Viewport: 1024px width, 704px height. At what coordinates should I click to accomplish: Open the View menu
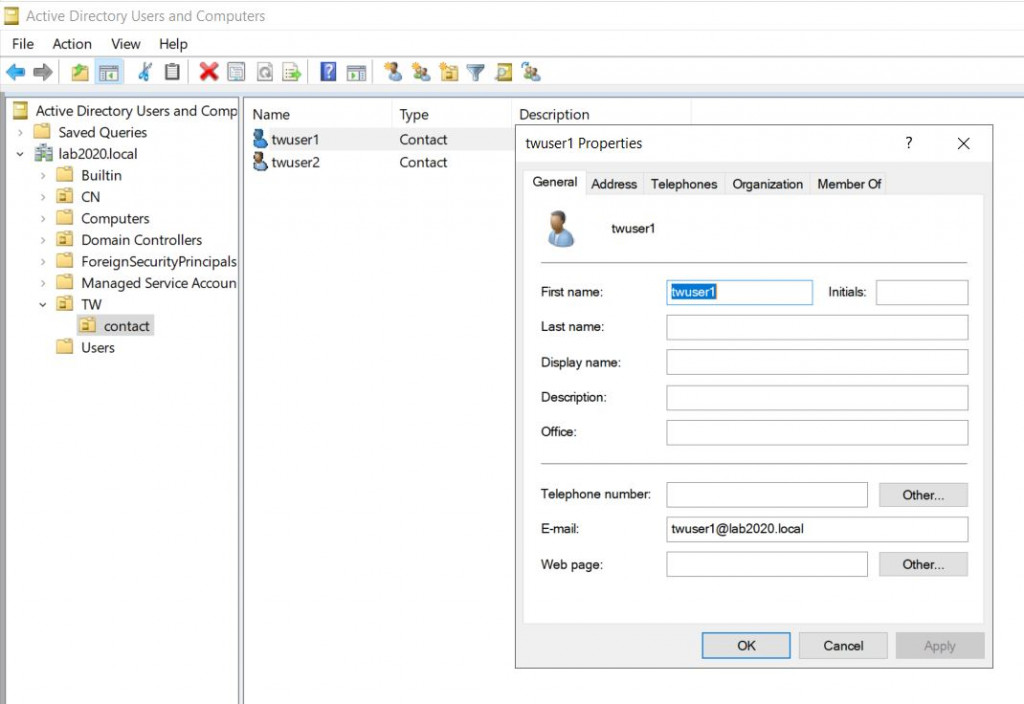pyautogui.click(x=125, y=44)
